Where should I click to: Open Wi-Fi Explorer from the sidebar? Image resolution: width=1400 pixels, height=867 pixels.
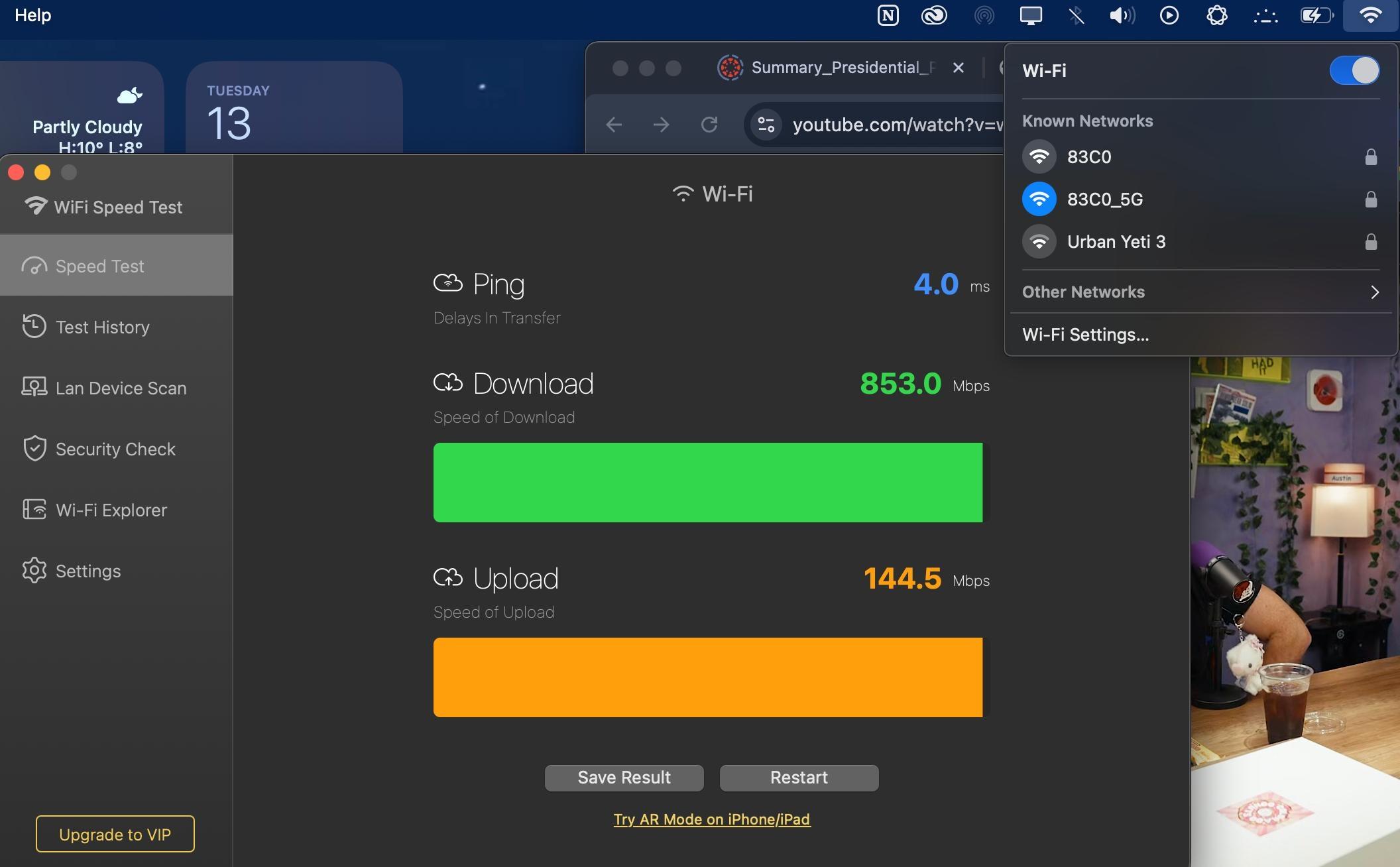tap(111, 510)
